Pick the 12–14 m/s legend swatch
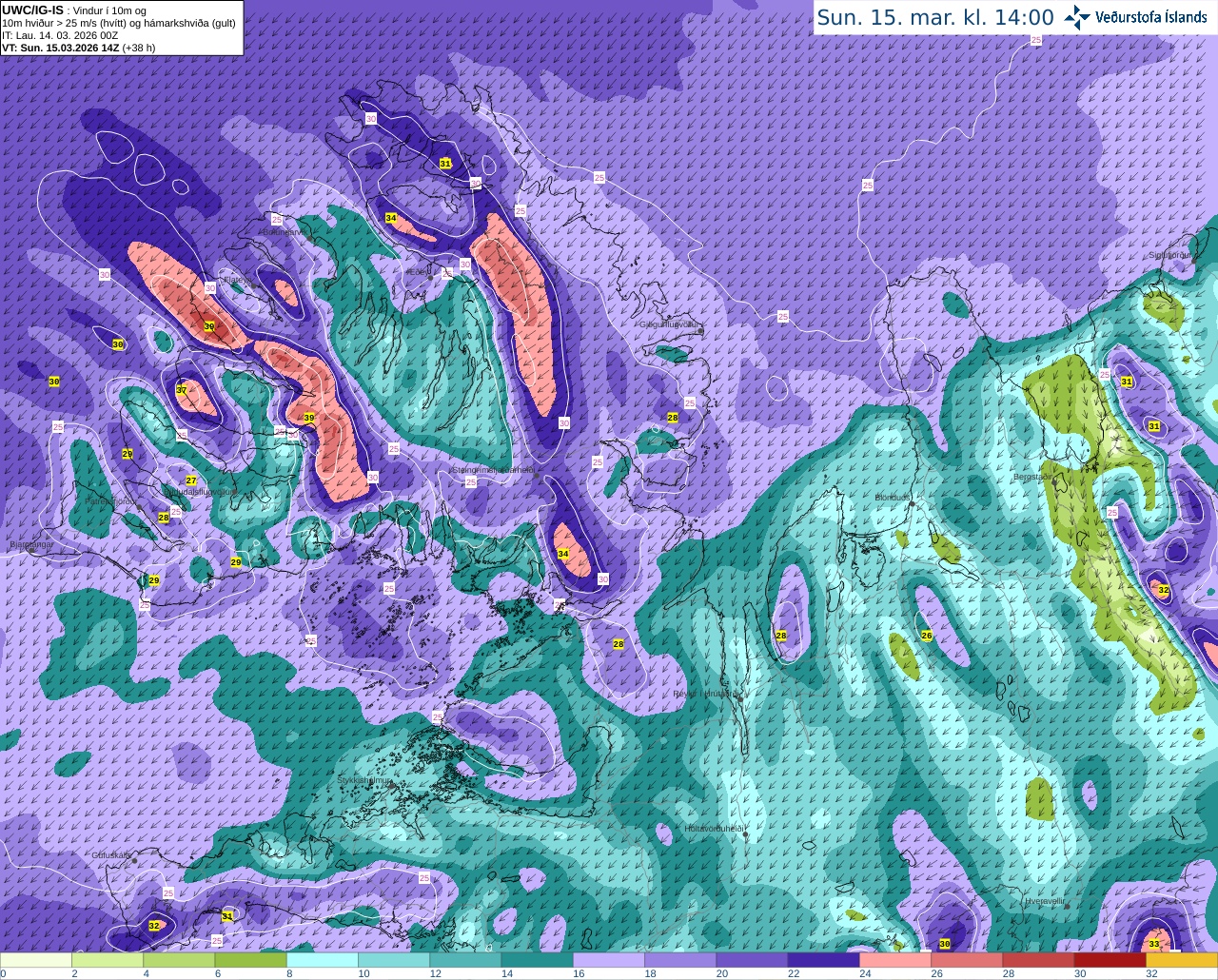1218x980 pixels. pyautogui.click(x=465, y=960)
